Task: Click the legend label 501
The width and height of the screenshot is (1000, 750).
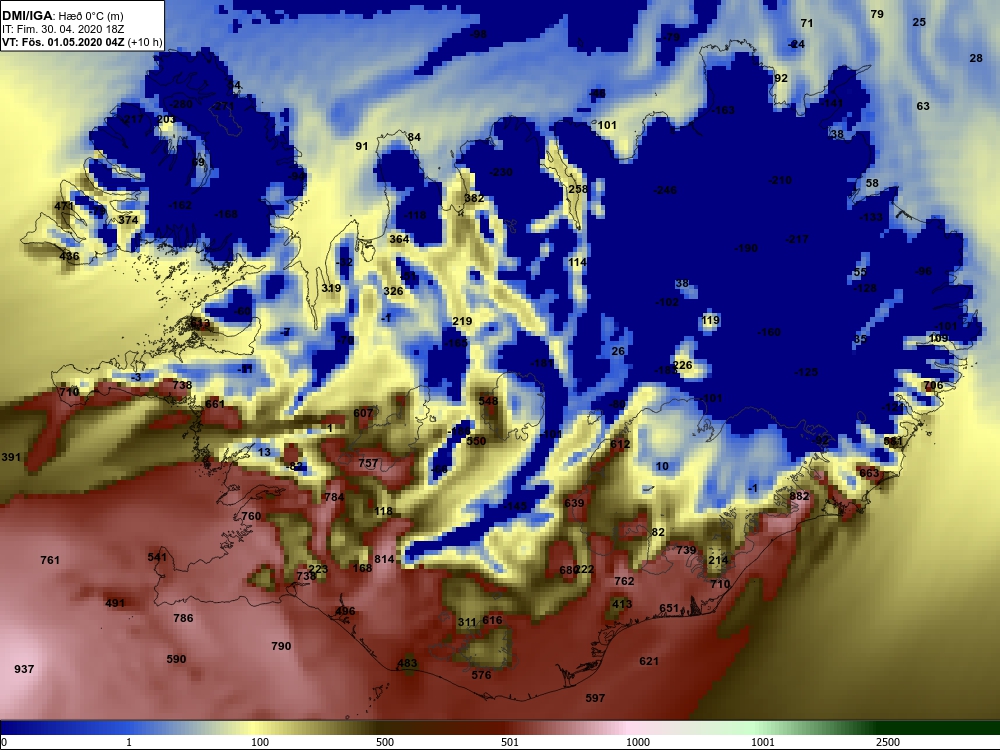Action: click(510, 742)
